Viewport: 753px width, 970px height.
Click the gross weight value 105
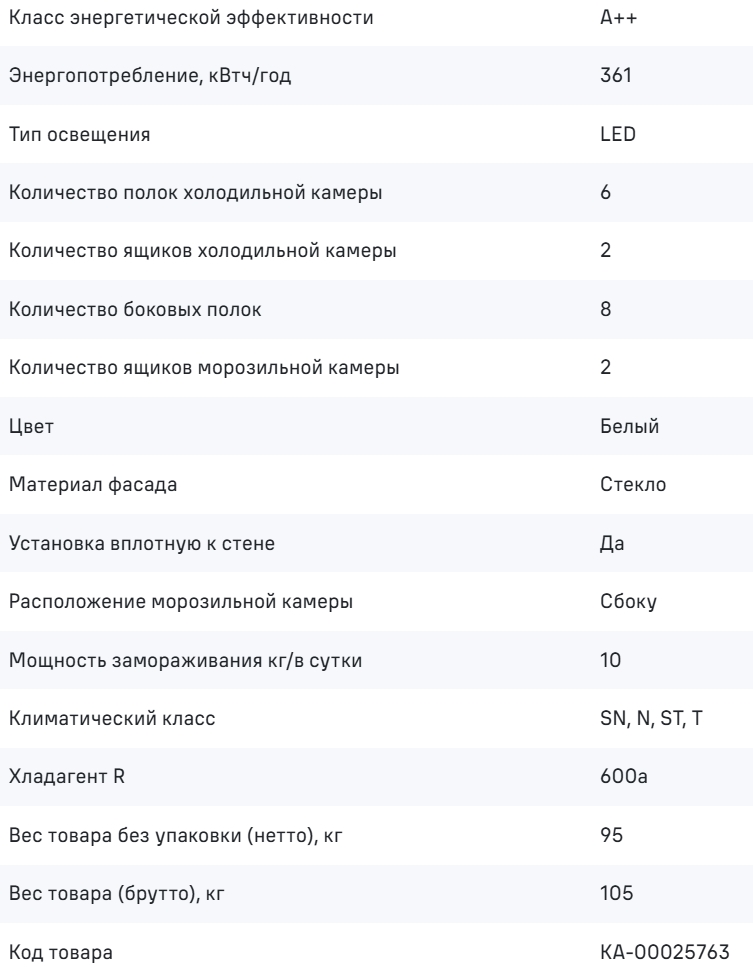(616, 893)
